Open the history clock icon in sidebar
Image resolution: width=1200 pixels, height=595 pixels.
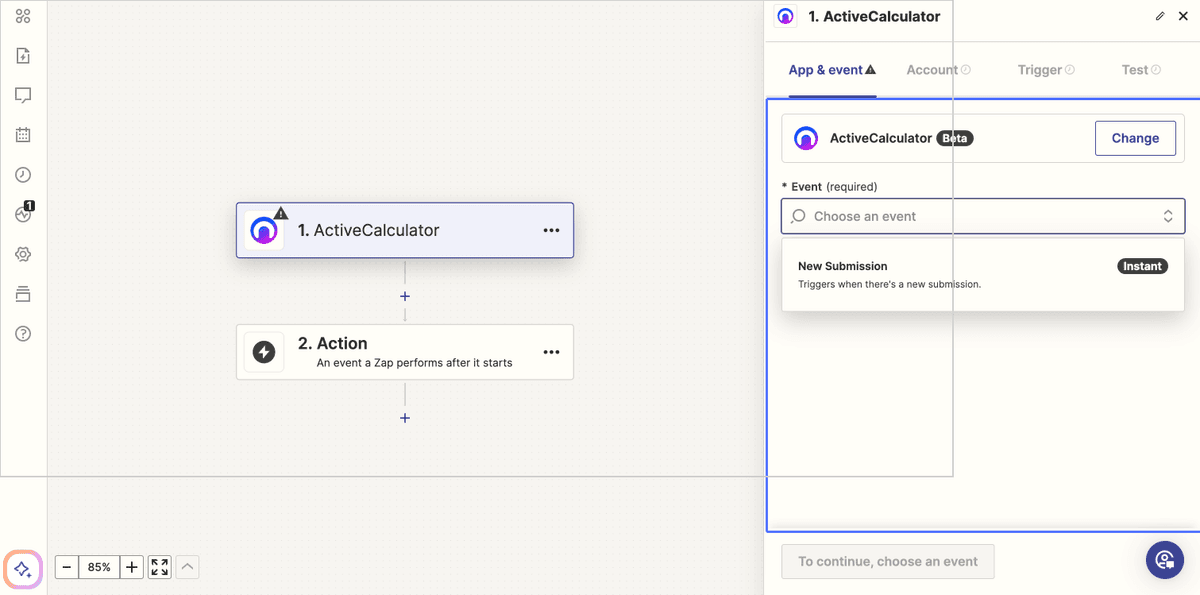click(x=23, y=175)
